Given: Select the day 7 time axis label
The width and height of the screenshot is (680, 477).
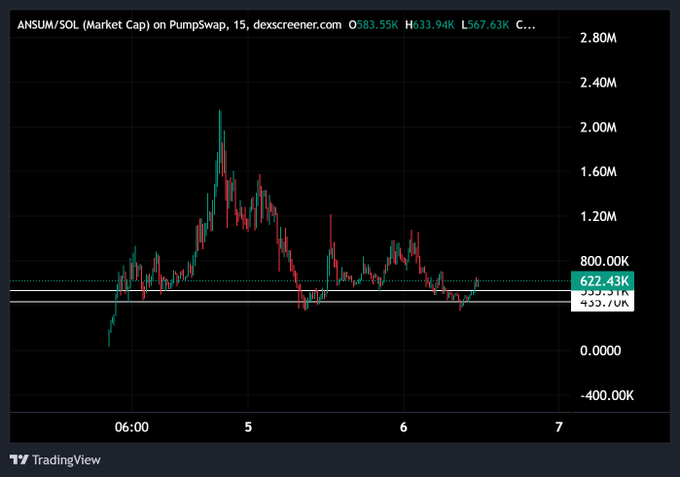Looking at the screenshot, I should 559,427.
